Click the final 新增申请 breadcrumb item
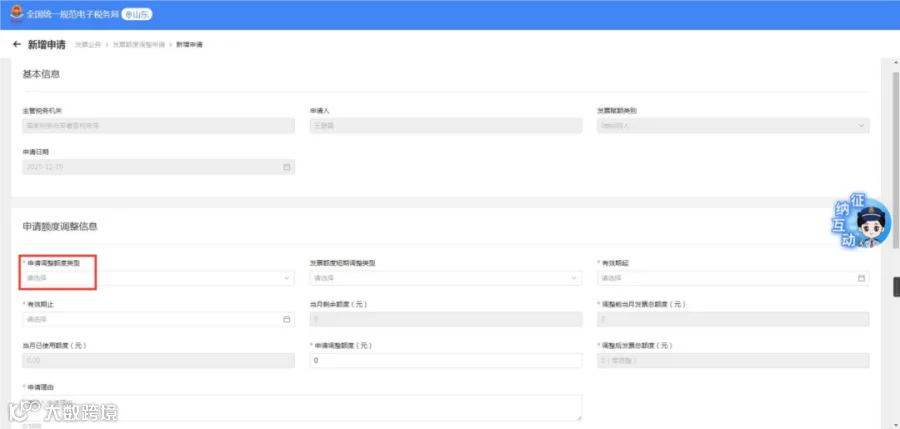900x429 pixels. [x=189, y=45]
